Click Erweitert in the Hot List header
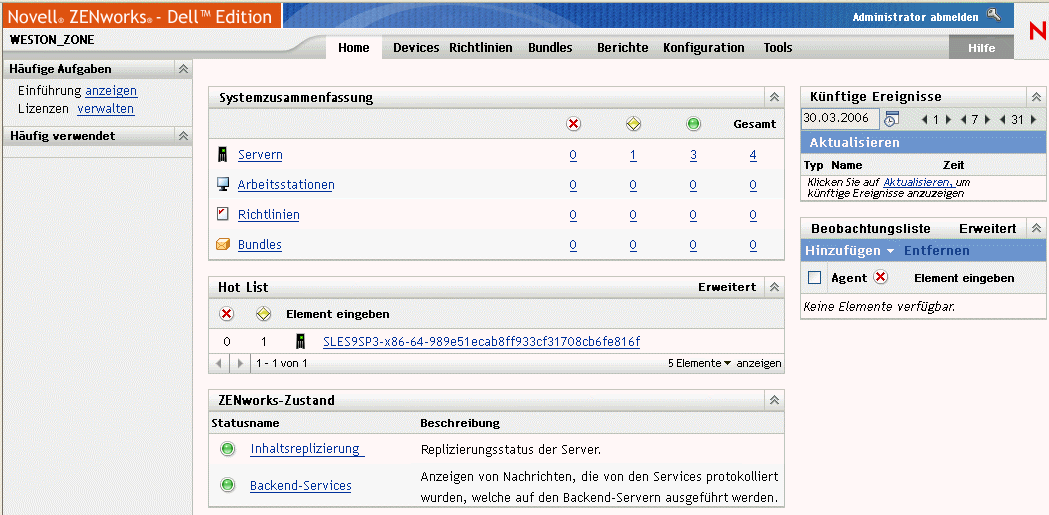1049x515 pixels. (x=727, y=287)
